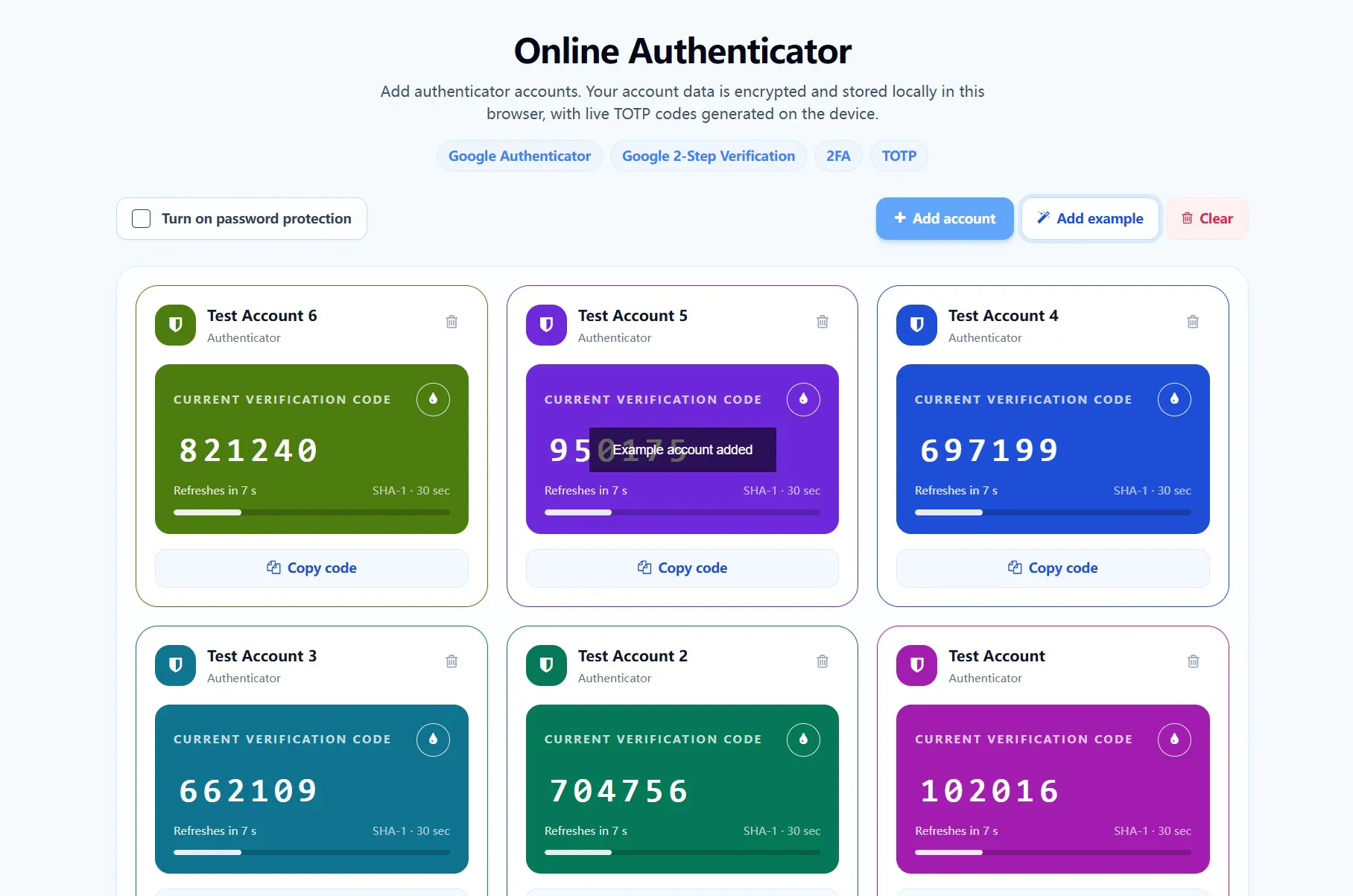Remove the first Test Account with trash icon
The image size is (1353, 896).
tap(1193, 661)
